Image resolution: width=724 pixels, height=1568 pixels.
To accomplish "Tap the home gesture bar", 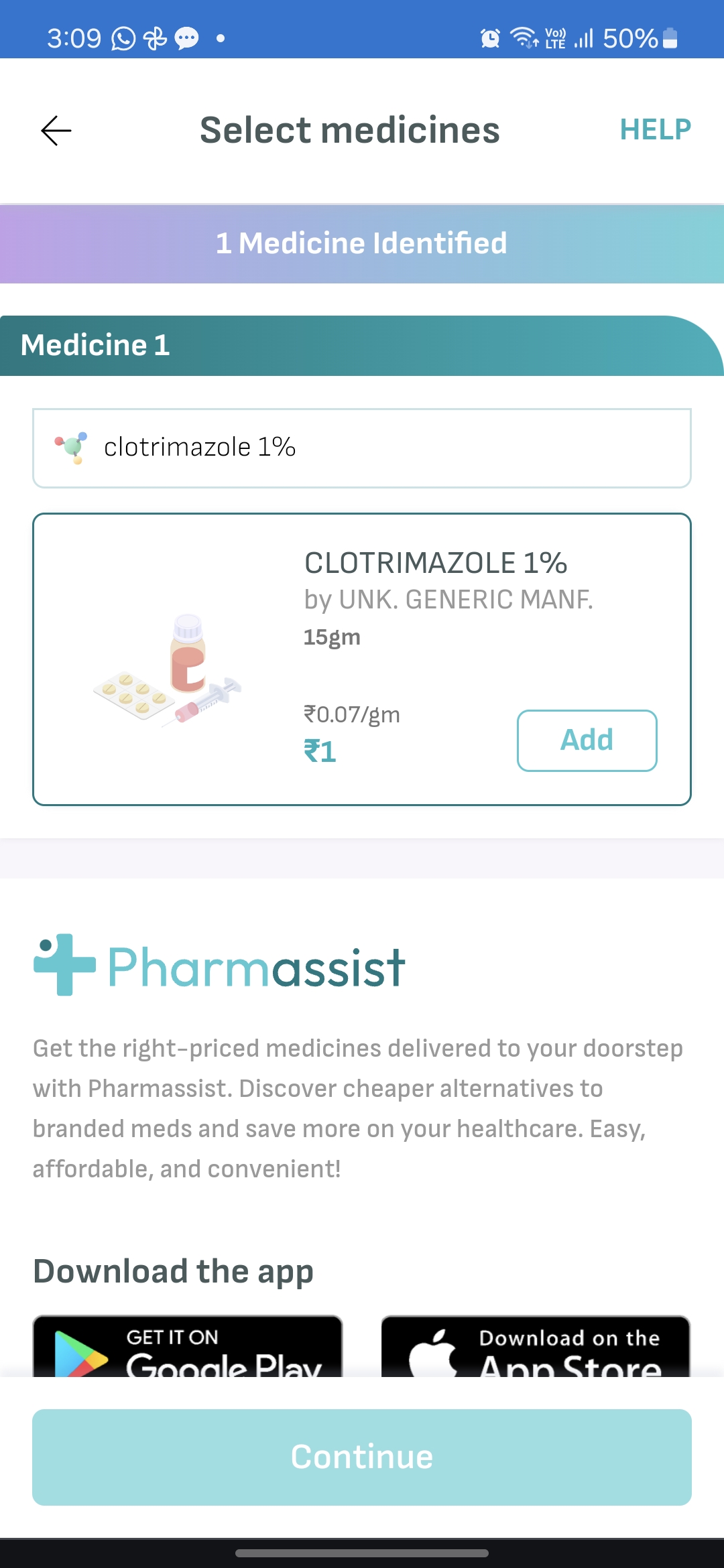I will pos(362,1553).
